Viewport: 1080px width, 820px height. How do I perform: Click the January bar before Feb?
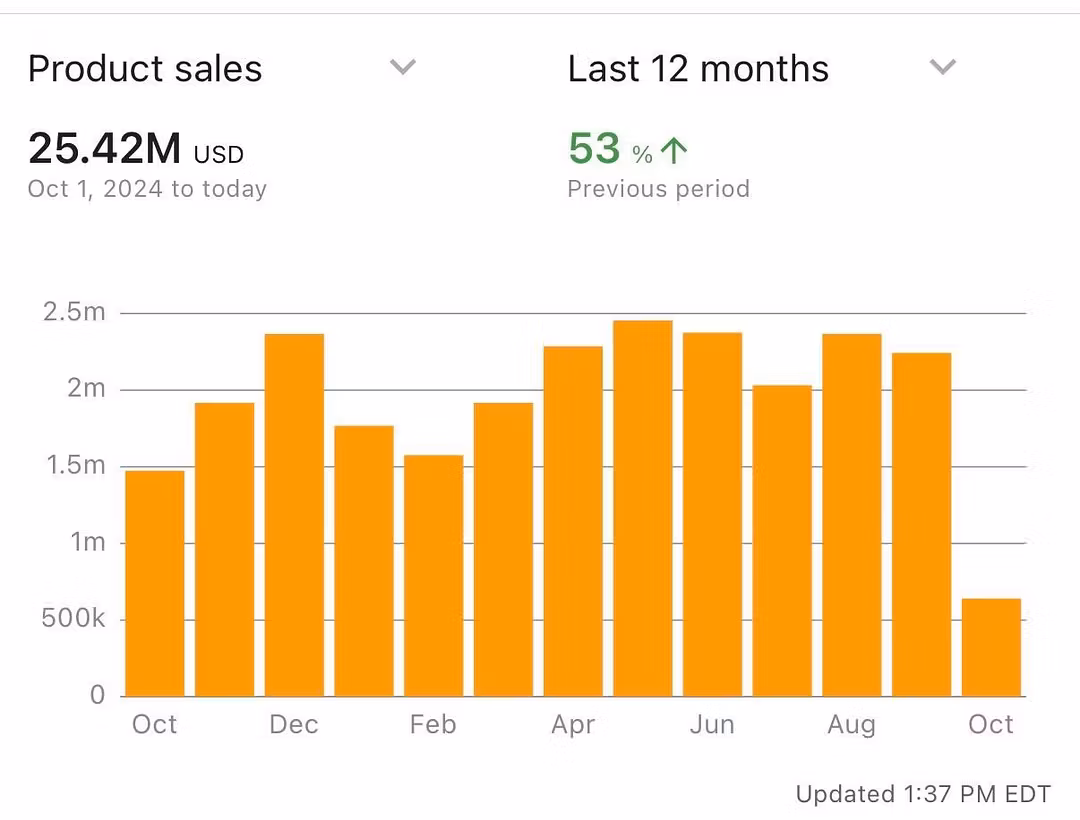click(x=364, y=561)
